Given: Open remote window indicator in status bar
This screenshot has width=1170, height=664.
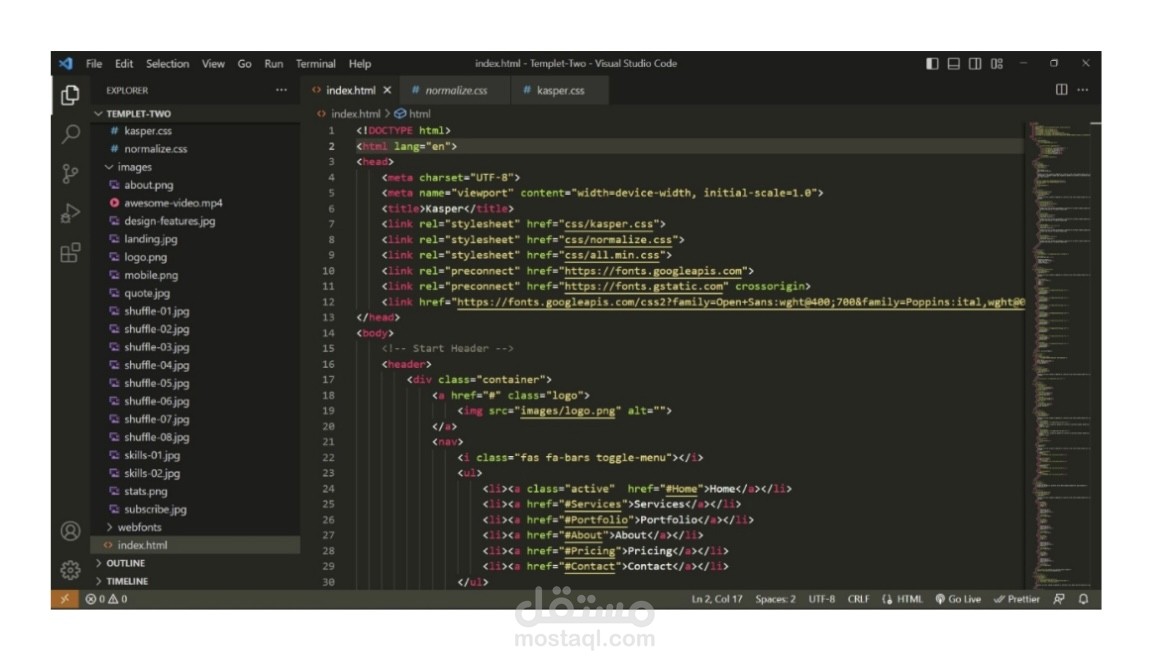Looking at the screenshot, I should [64, 599].
